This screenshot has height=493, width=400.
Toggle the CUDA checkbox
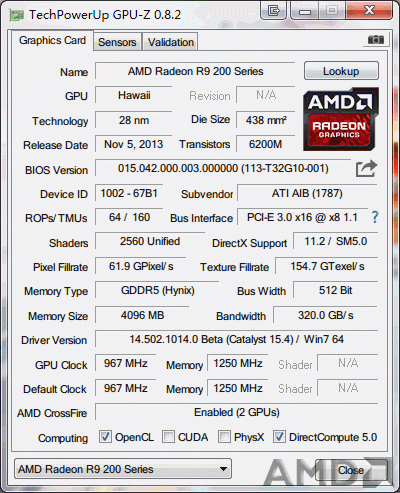point(168,436)
